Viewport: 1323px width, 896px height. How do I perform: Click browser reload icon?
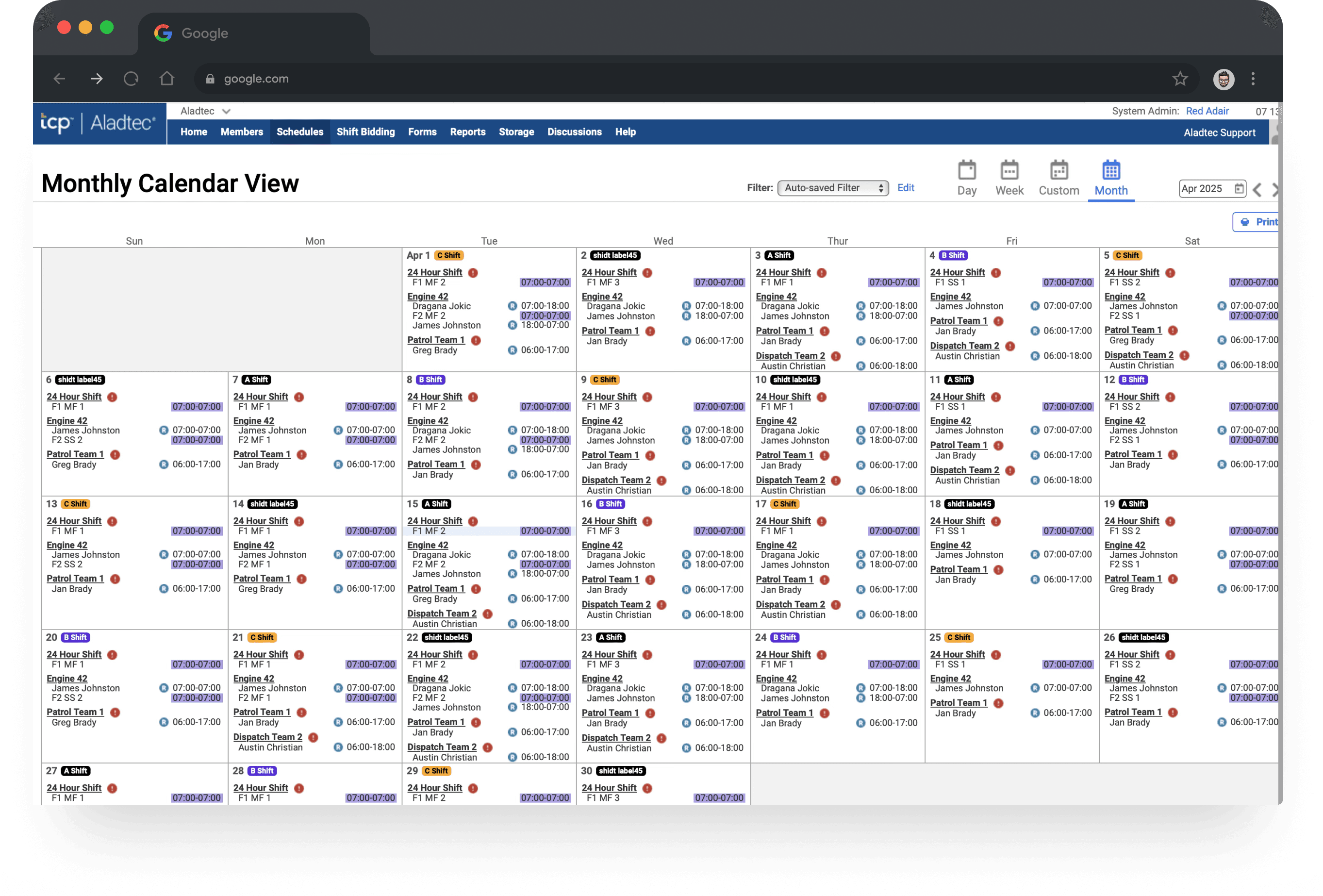coord(131,79)
